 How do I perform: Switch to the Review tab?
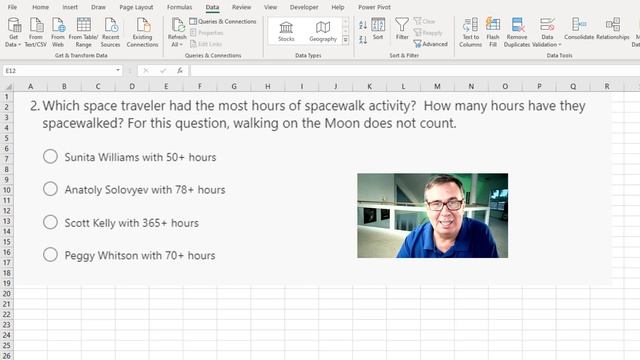[x=242, y=7]
